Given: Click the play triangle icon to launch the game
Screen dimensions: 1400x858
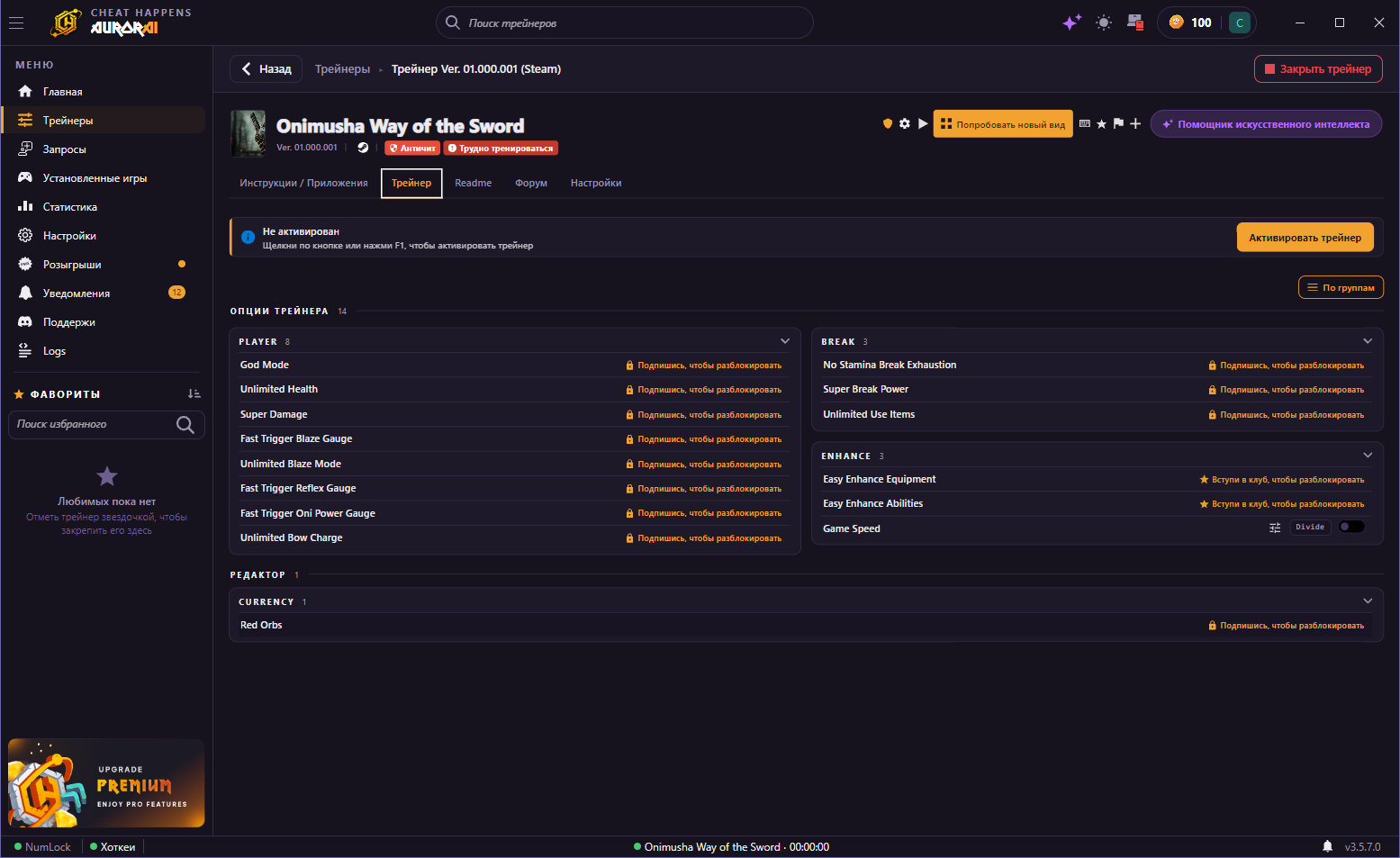Looking at the screenshot, I should [923, 124].
